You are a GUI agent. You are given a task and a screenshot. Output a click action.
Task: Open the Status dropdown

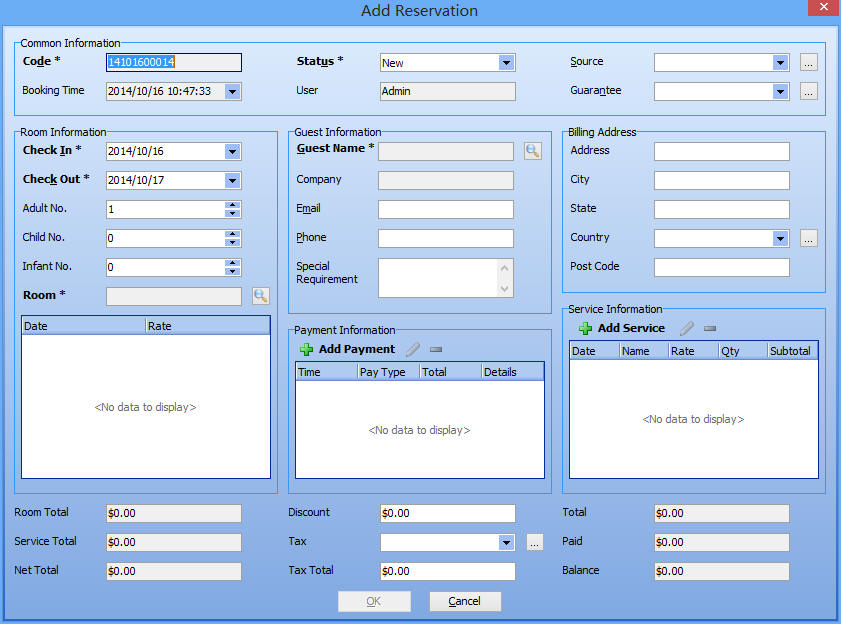(x=507, y=62)
